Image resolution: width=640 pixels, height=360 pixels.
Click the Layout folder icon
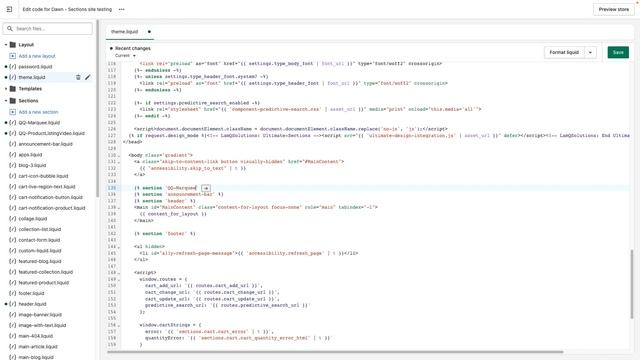[13, 44]
